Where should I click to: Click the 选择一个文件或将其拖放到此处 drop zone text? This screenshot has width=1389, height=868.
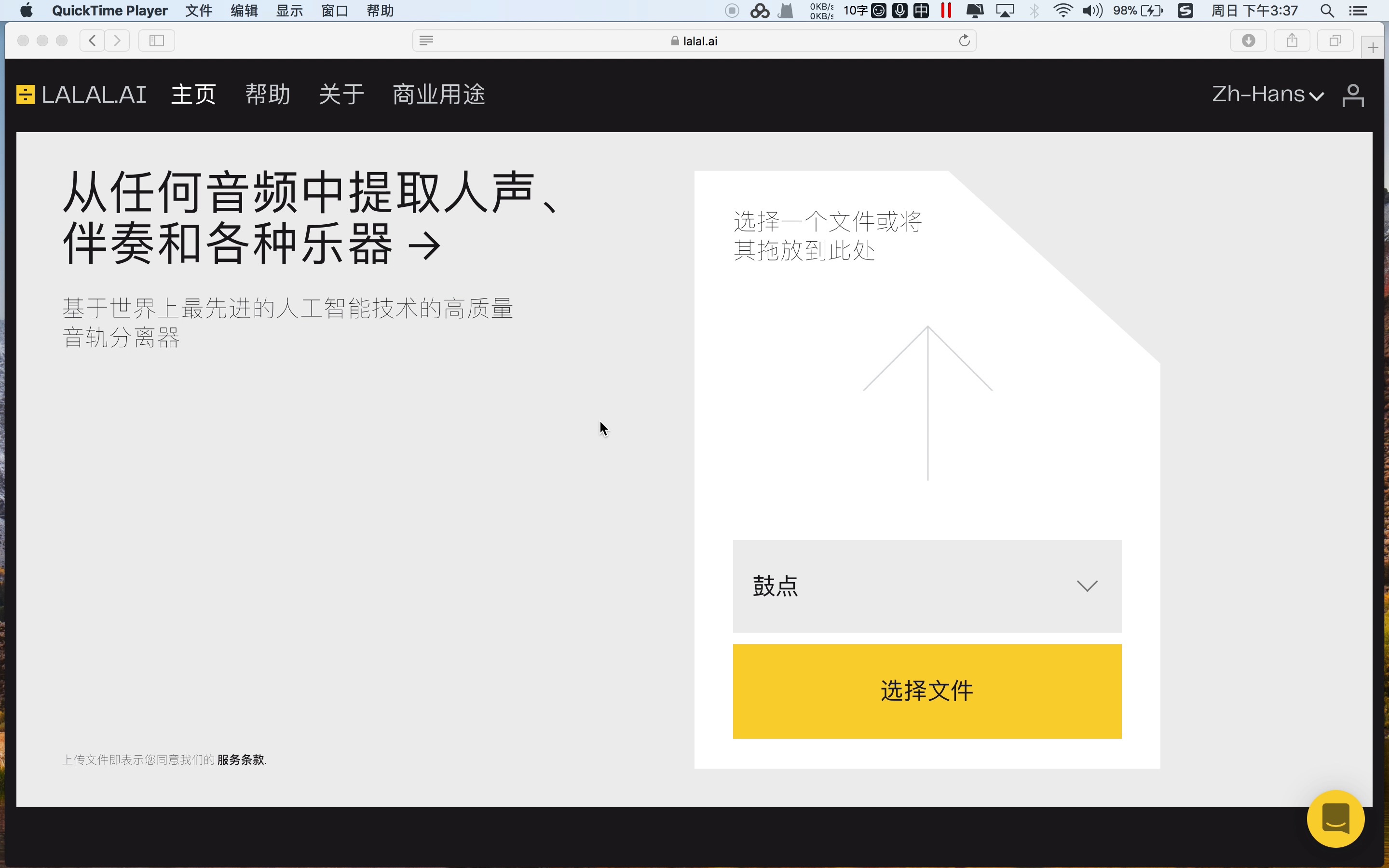[827, 236]
